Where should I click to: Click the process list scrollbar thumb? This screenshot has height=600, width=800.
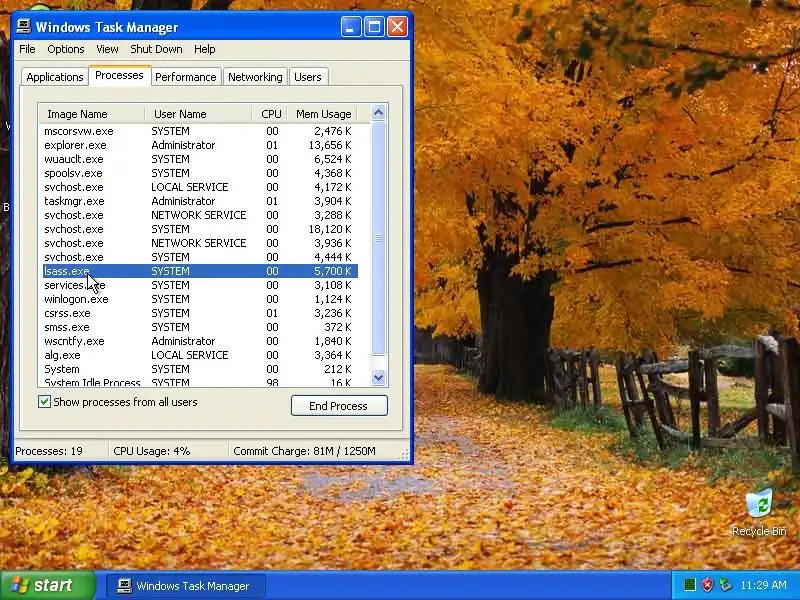pos(378,238)
